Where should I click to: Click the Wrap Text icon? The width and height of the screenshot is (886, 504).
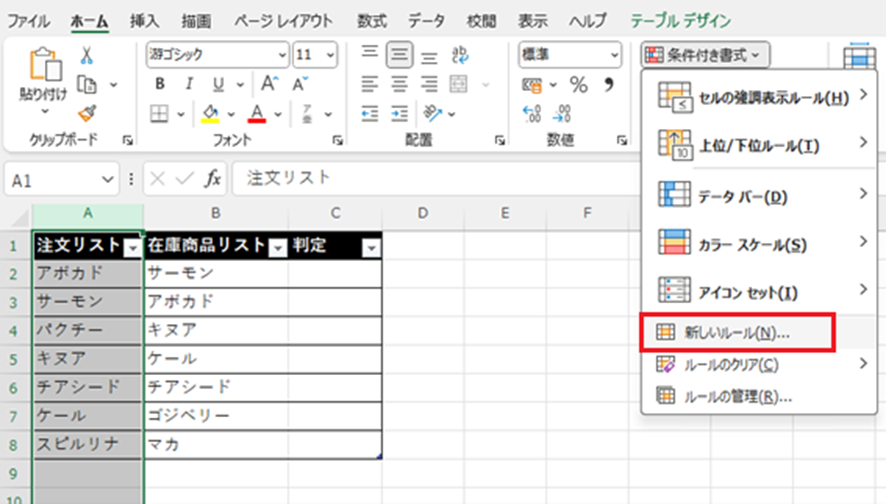(x=461, y=55)
